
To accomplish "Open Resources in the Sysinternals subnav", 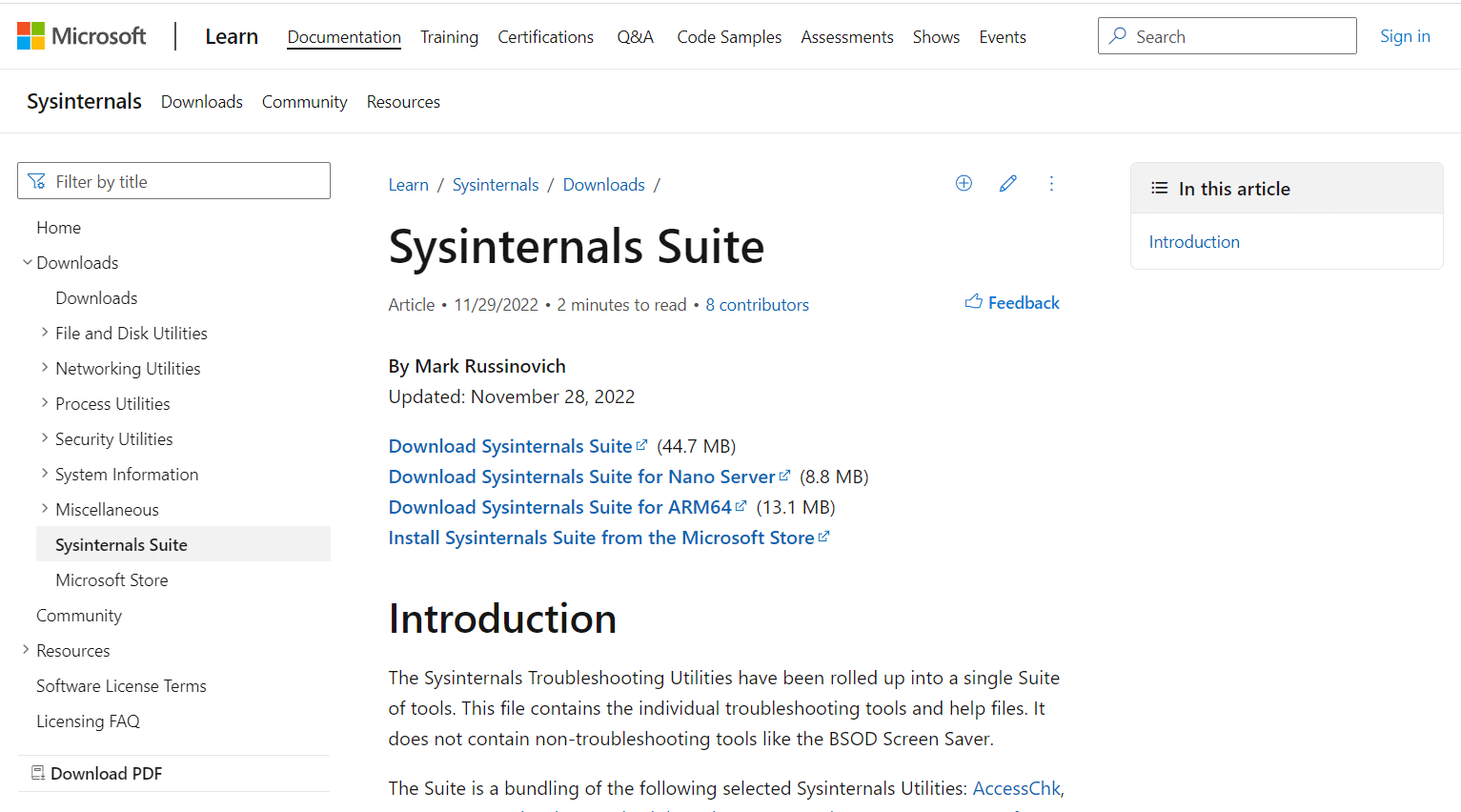I will (403, 101).
